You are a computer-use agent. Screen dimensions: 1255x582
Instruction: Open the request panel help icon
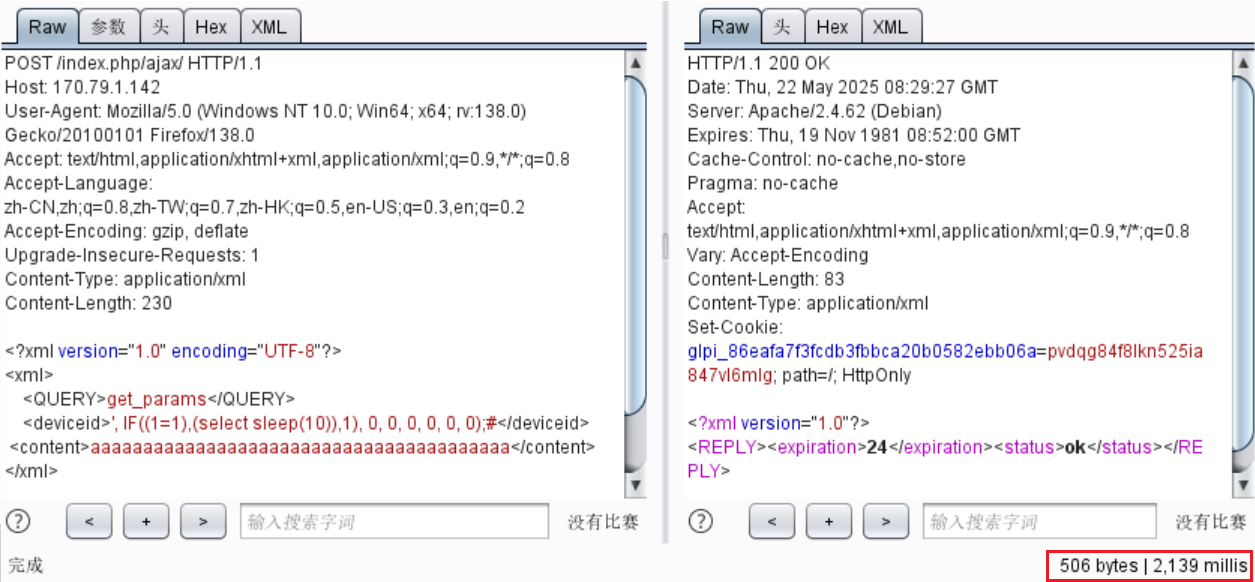(19, 521)
